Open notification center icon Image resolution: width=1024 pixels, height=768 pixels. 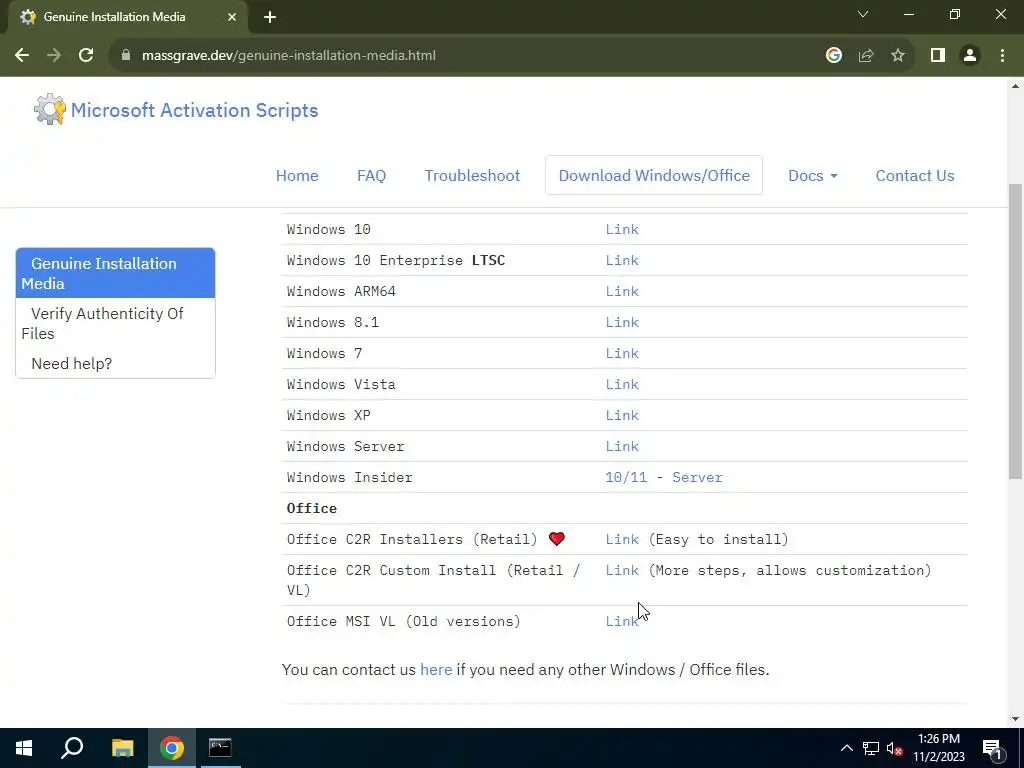pos(992,748)
